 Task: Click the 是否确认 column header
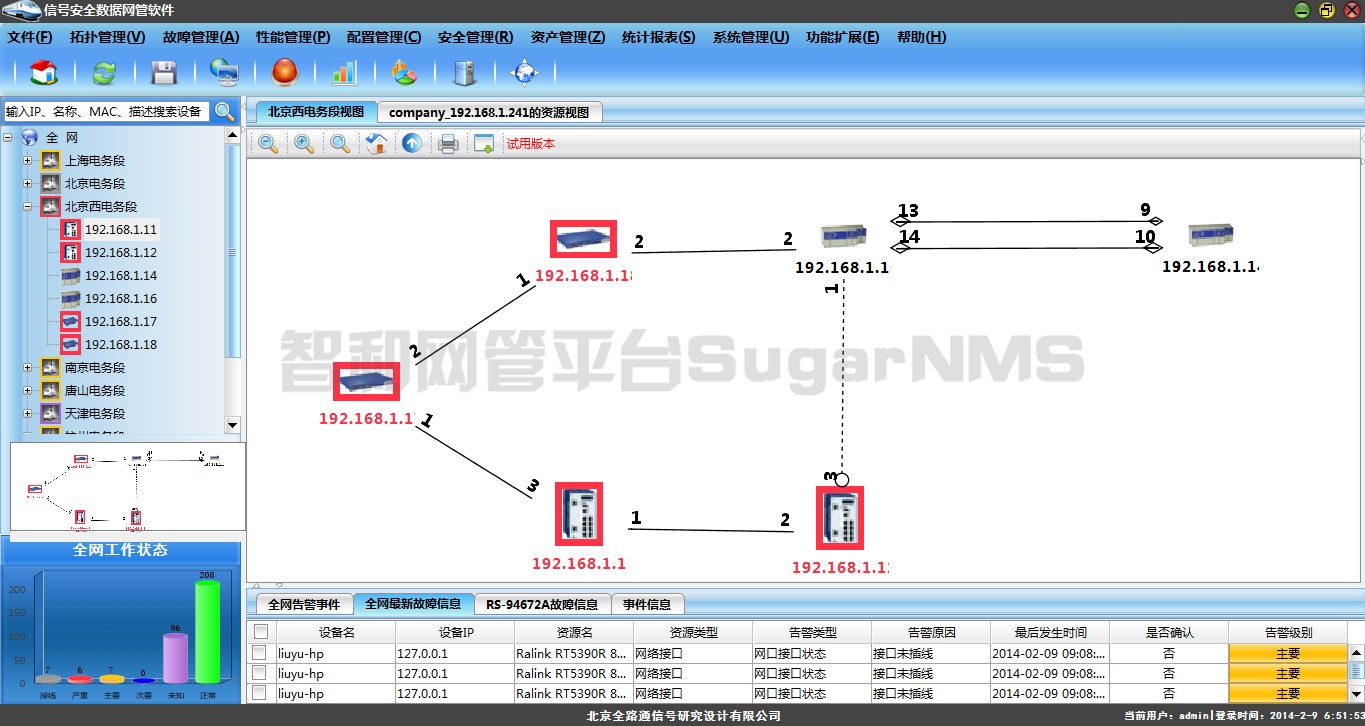click(x=1169, y=633)
